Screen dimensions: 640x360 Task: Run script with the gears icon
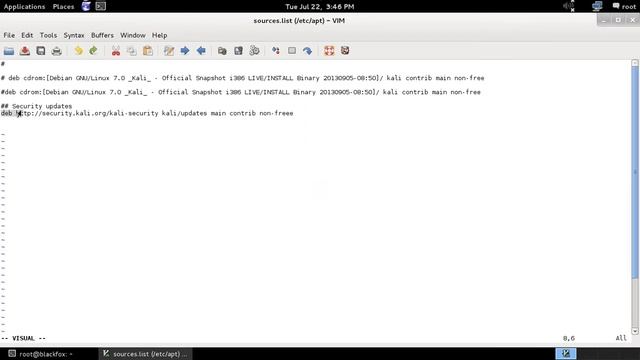tap(254, 51)
